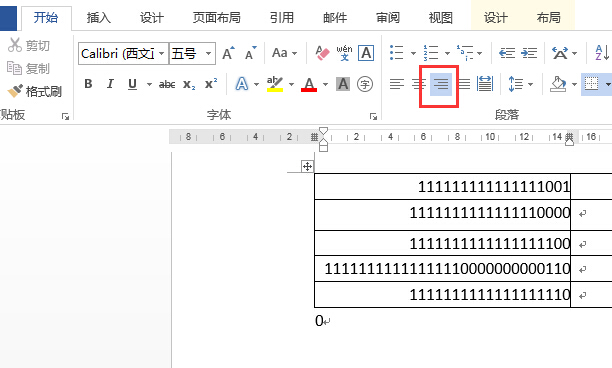Apply numbered list formatting

point(431,53)
